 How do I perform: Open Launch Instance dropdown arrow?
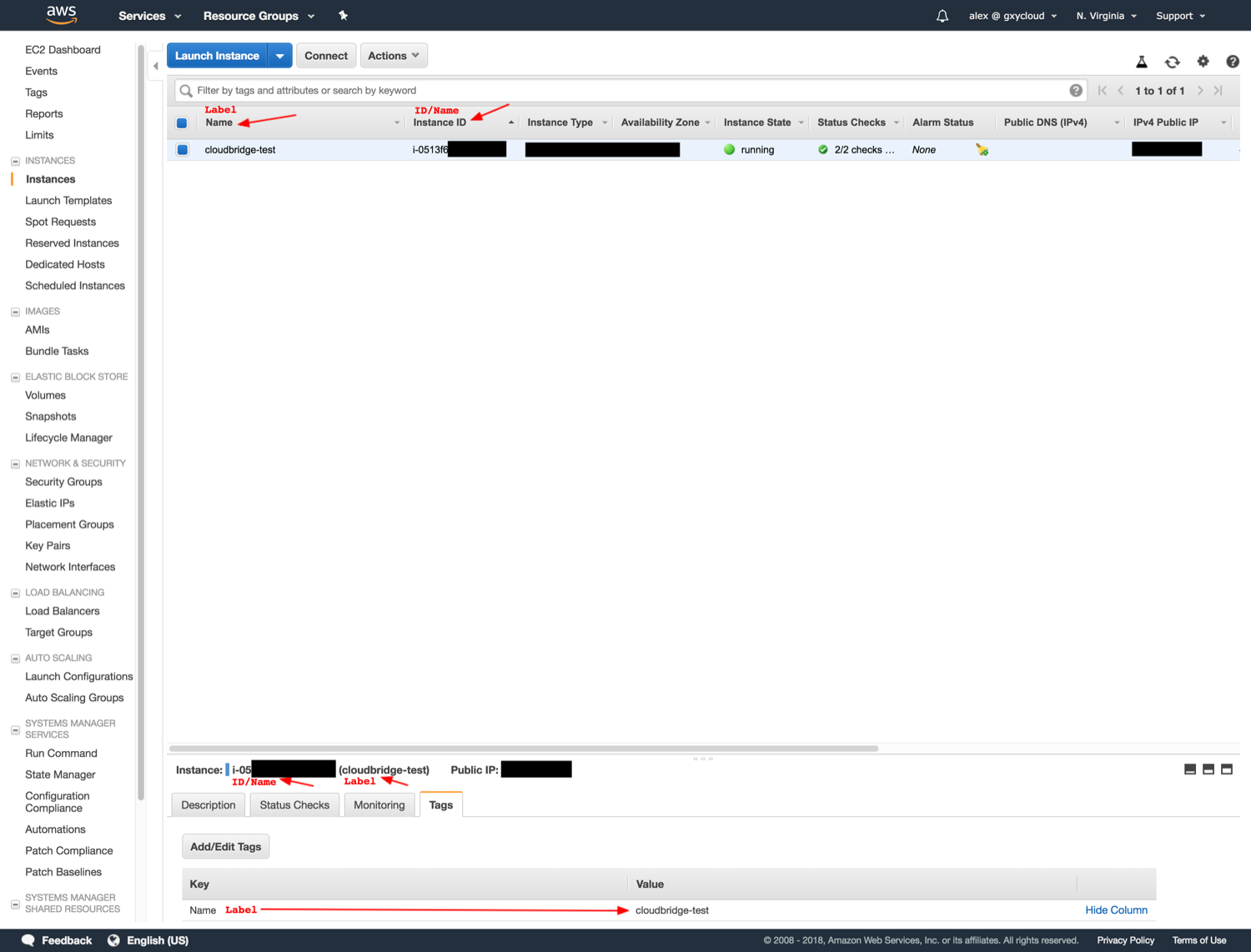(280, 56)
